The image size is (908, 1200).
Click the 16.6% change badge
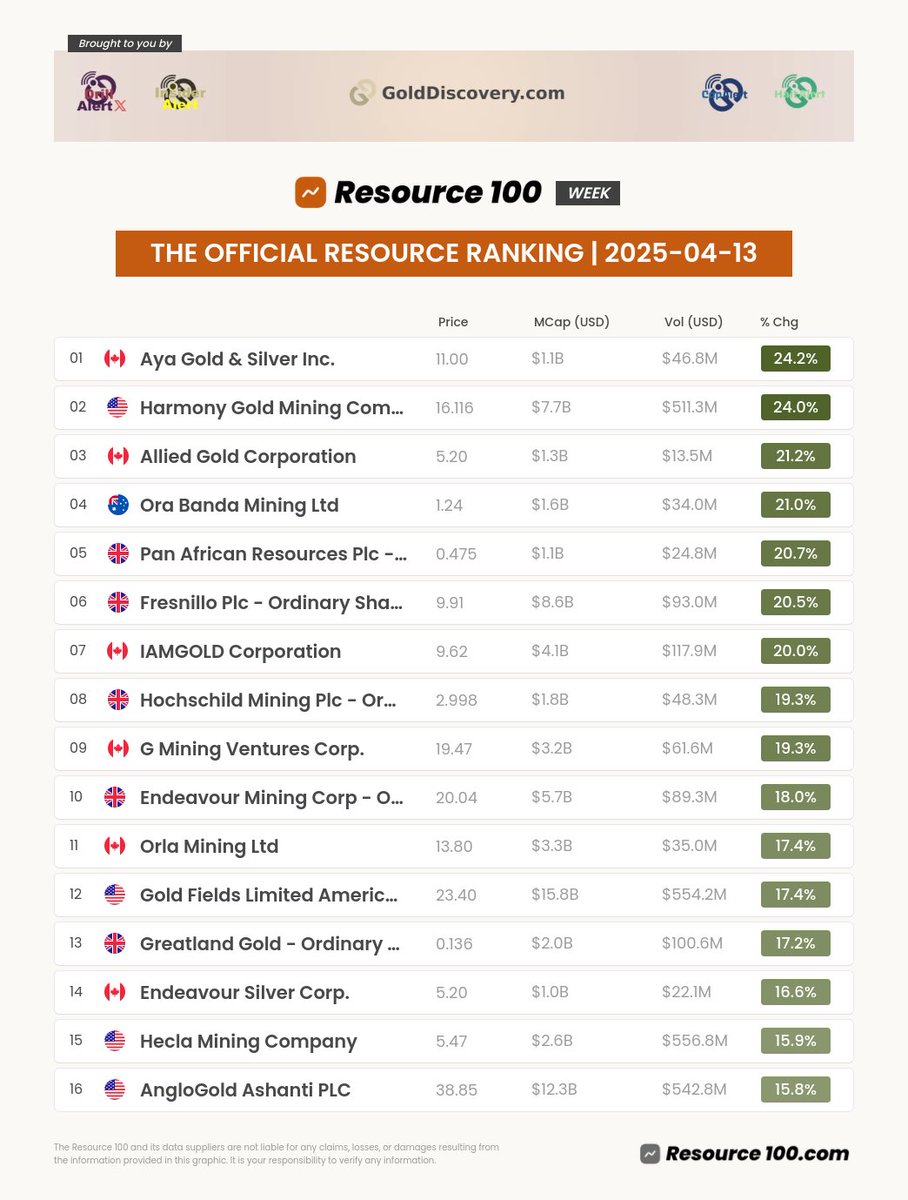795,992
